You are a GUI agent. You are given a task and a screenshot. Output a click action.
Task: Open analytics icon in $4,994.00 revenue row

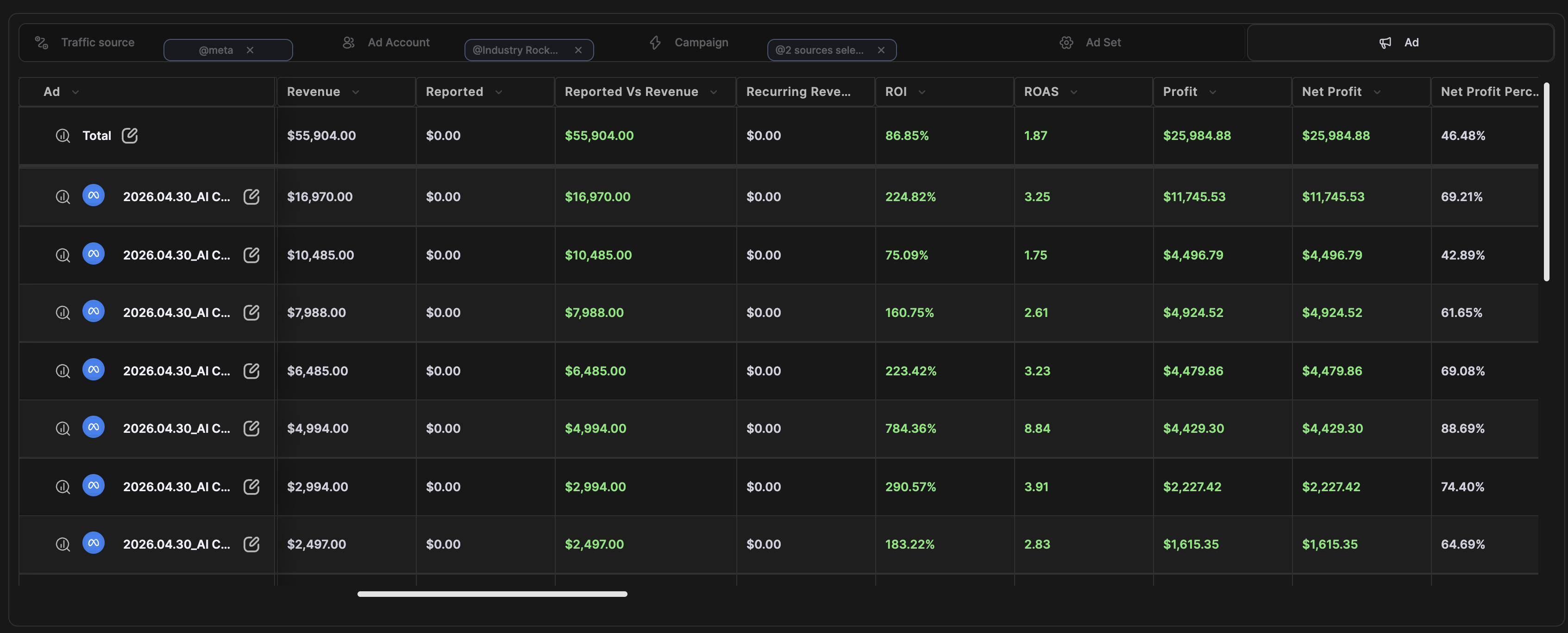[x=63, y=428]
